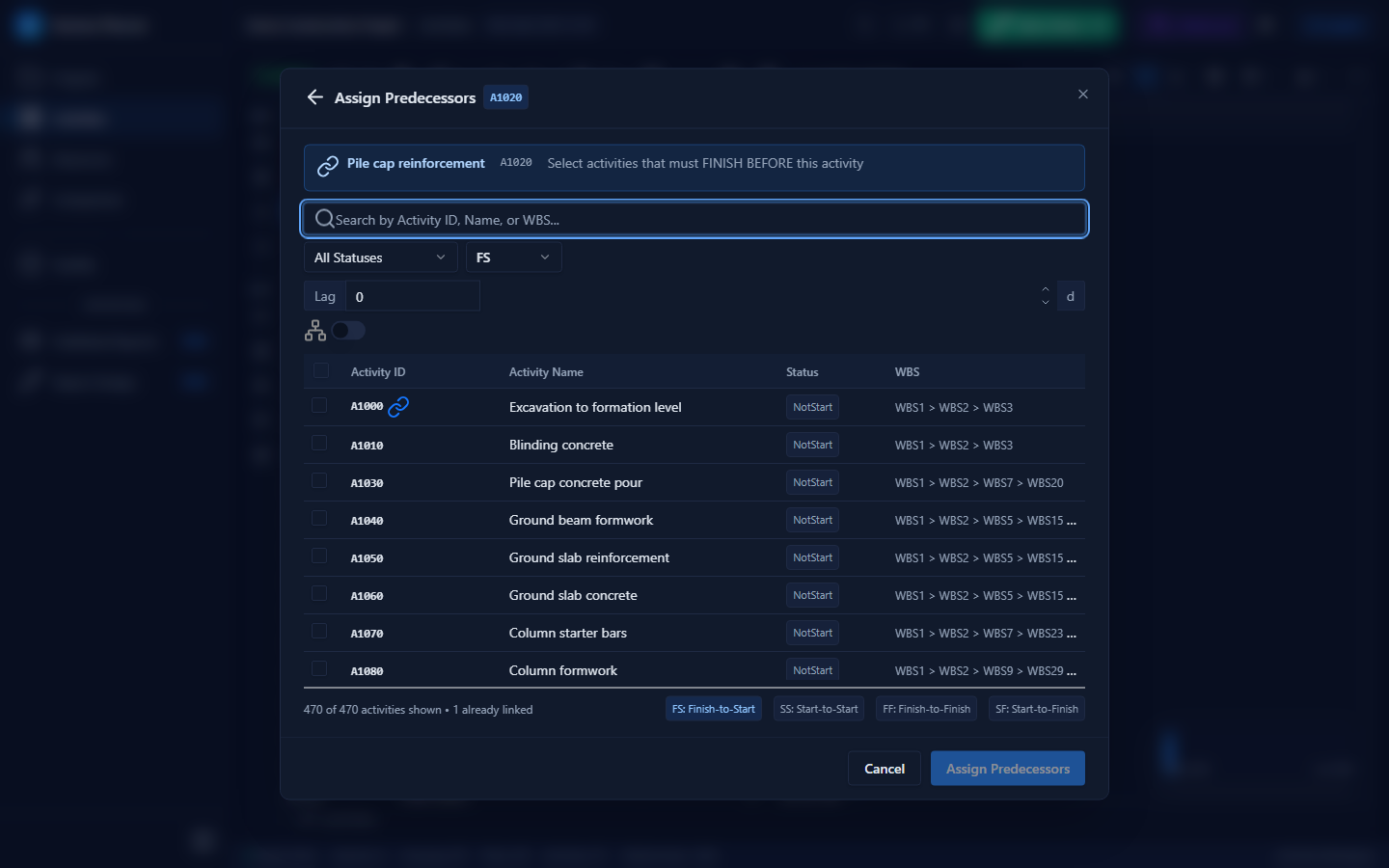Image resolution: width=1389 pixels, height=868 pixels.
Task: Click the A1020 badge in dialog title
Action: (505, 97)
